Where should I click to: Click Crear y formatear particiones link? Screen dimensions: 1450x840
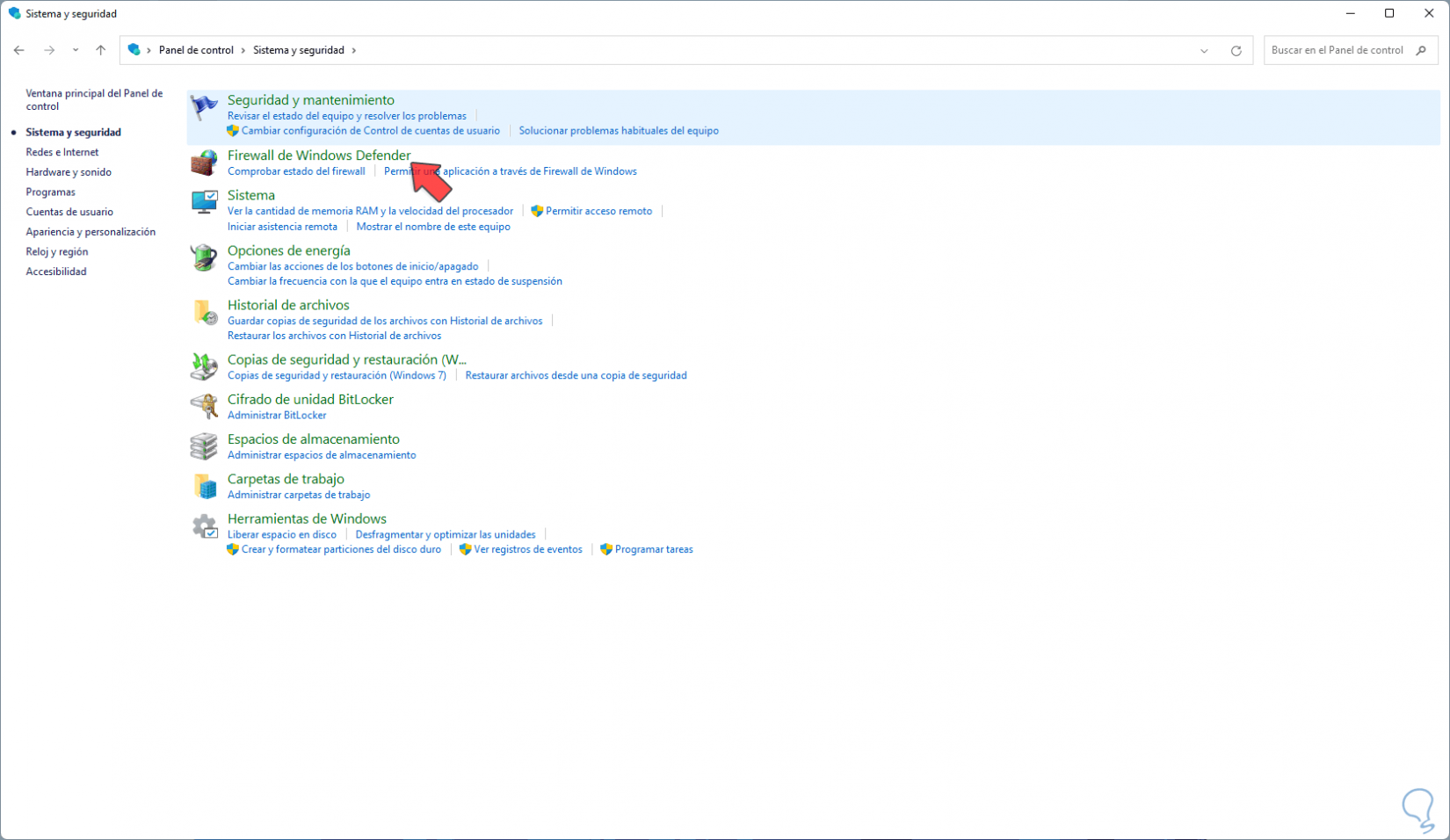(x=342, y=549)
